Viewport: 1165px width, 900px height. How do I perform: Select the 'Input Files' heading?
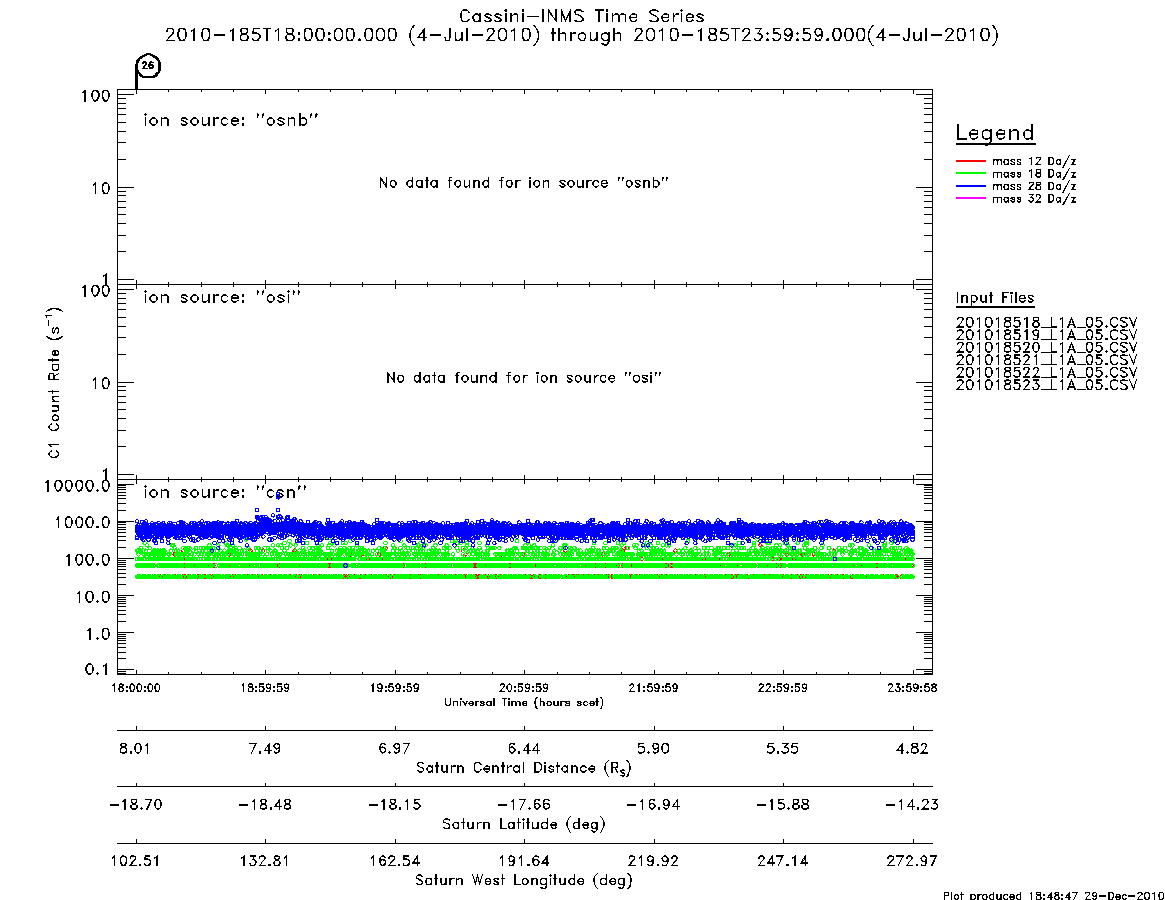995,298
